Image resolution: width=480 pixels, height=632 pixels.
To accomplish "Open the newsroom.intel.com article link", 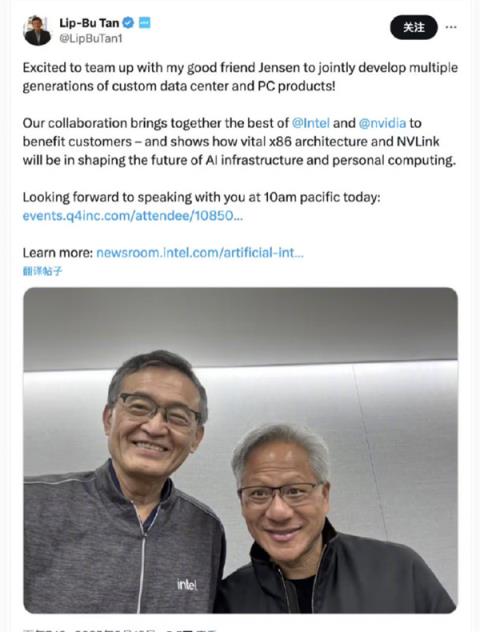I will point(200,253).
